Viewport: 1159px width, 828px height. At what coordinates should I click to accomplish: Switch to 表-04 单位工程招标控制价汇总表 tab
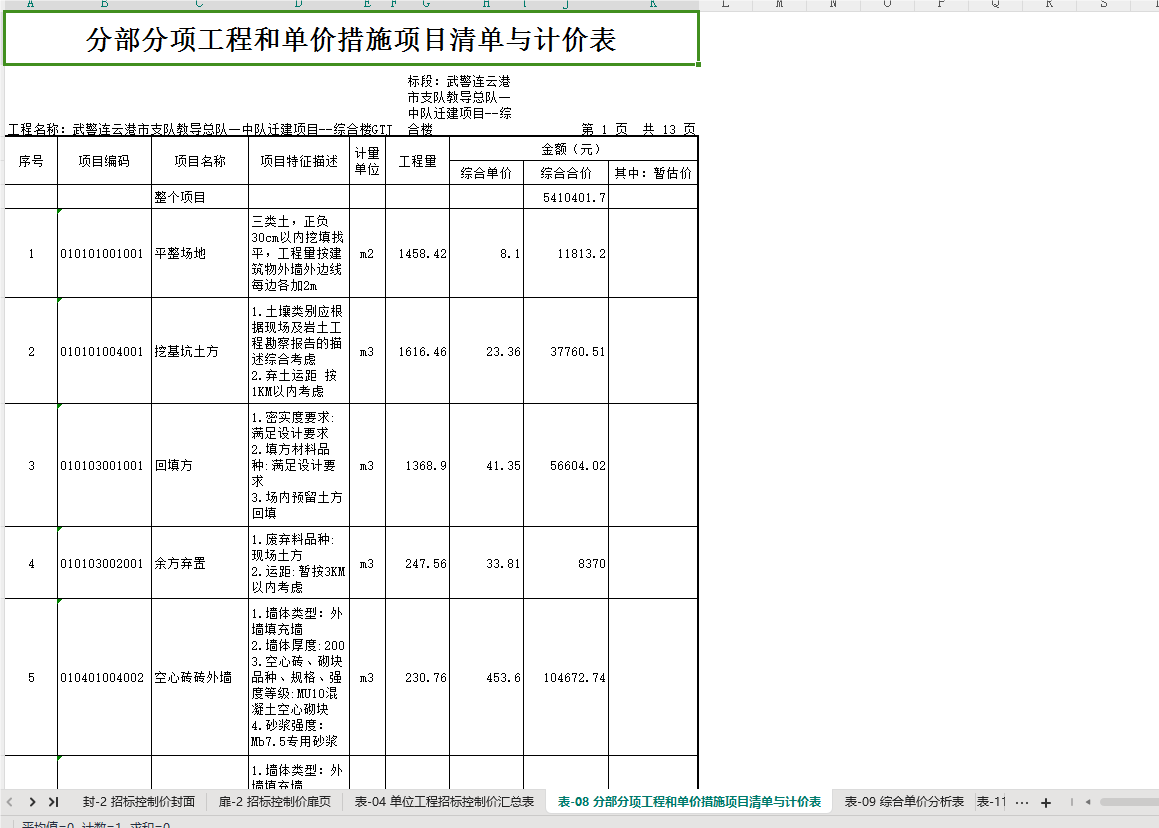pyautogui.click(x=444, y=802)
